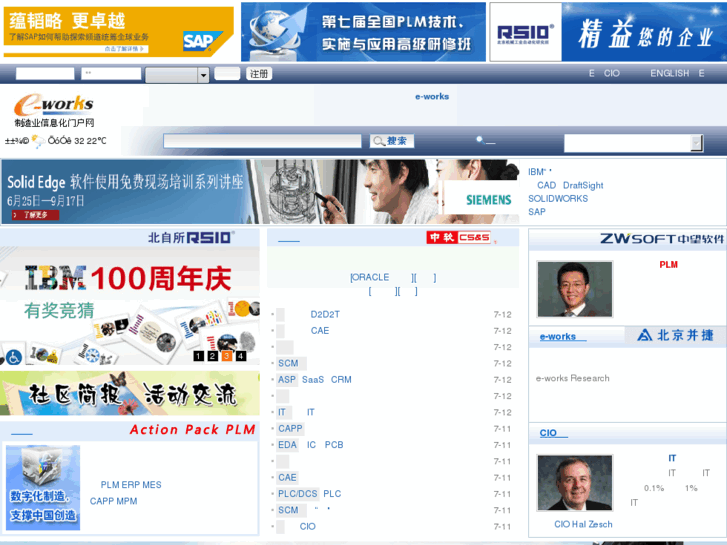Click the 北自所 RSIO logo header
727x545 pixels.
191,238
